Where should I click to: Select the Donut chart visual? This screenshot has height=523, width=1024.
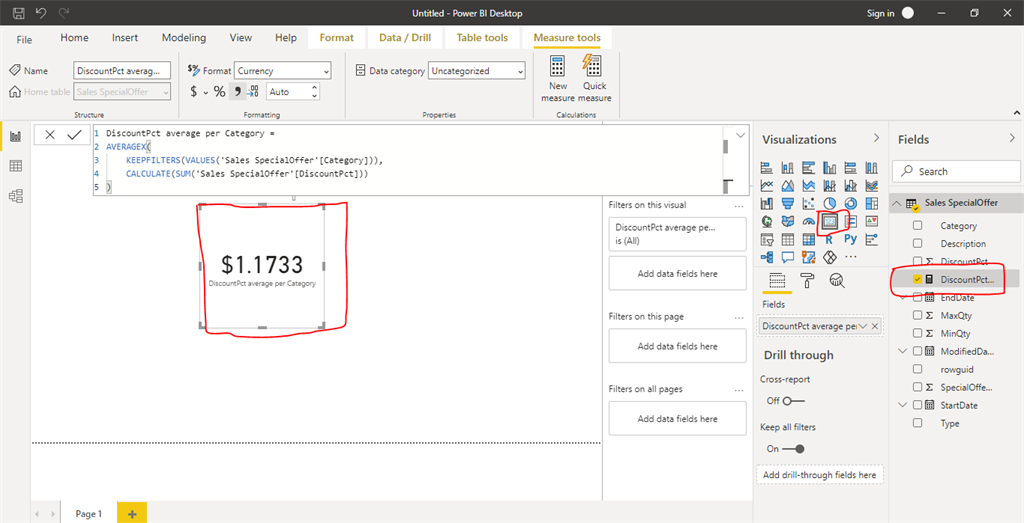pyautogui.click(x=850, y=204)
